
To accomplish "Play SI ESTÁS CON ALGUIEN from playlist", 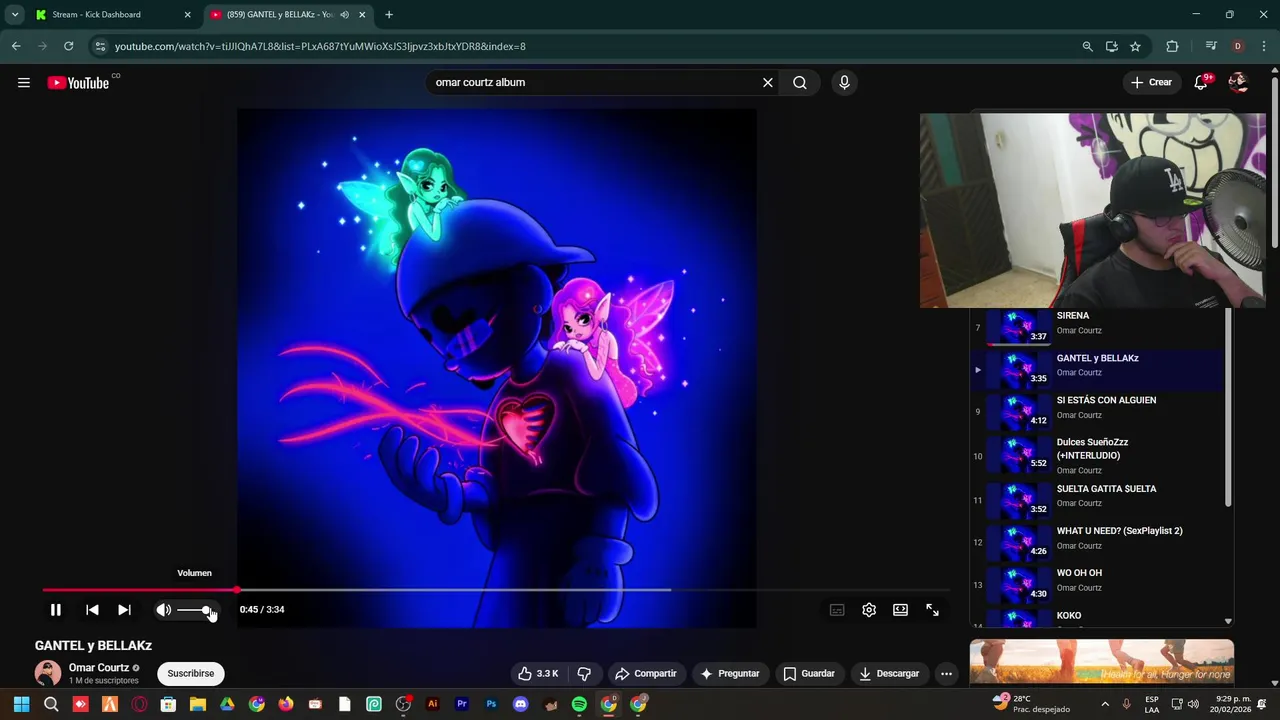I will 1098,411.
